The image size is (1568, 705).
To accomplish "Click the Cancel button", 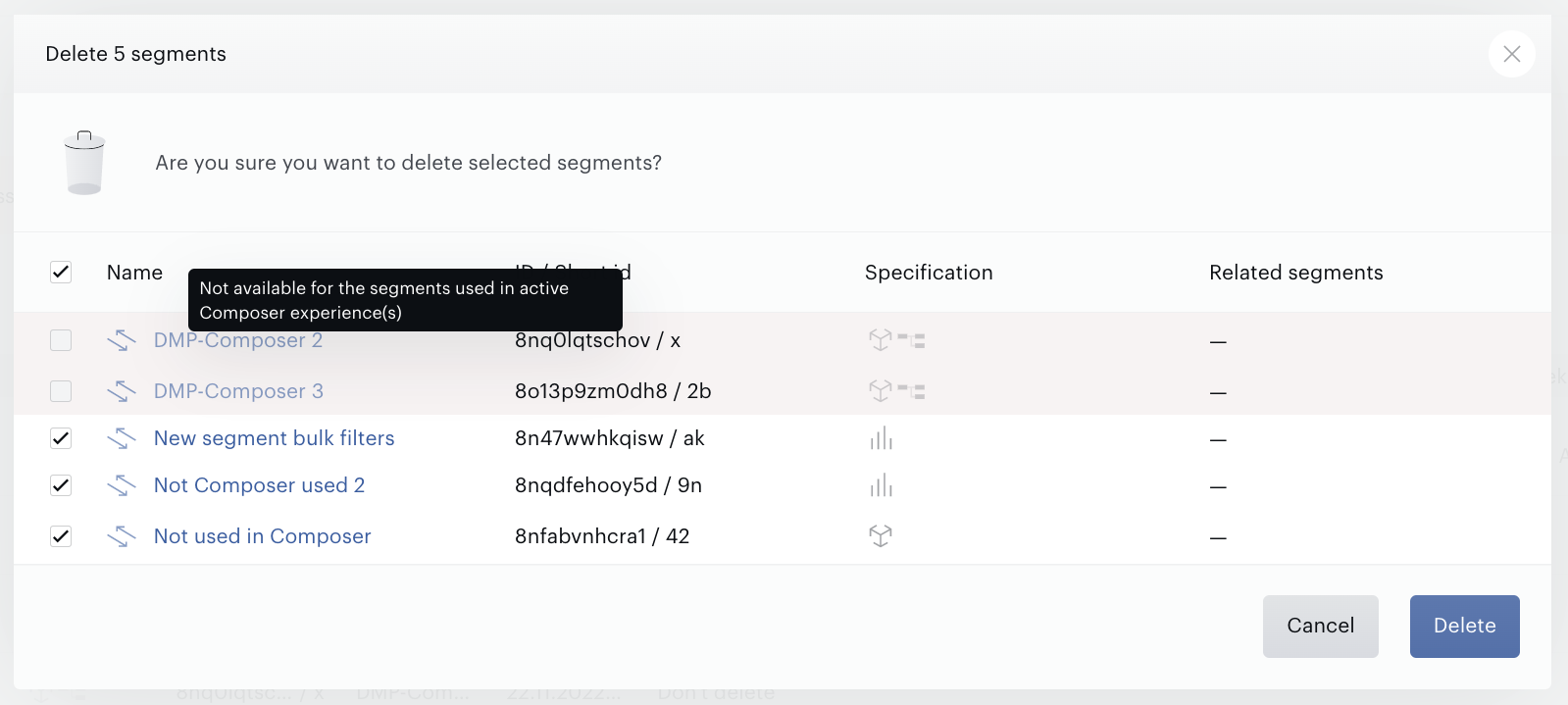I will click(1320, 626).
